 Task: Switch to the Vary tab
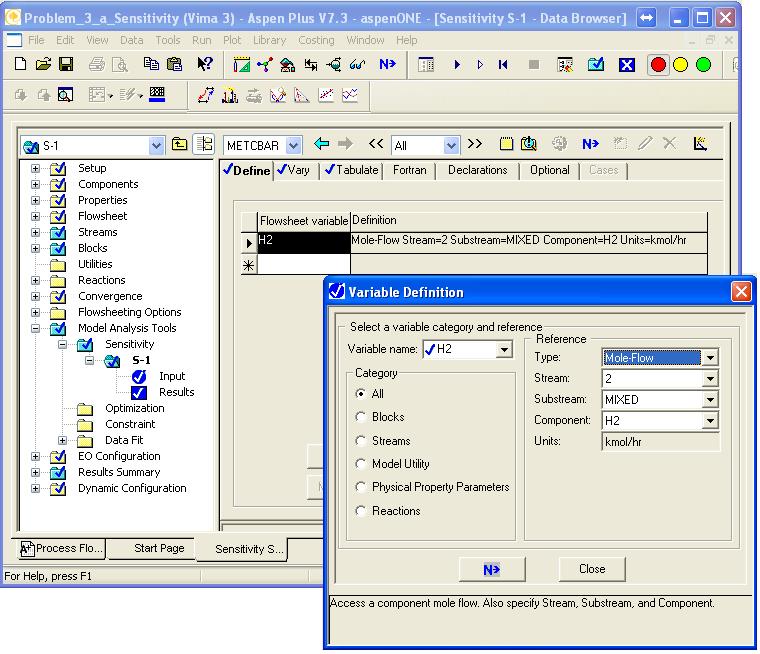pyautogui.click(x=294, y=170)
